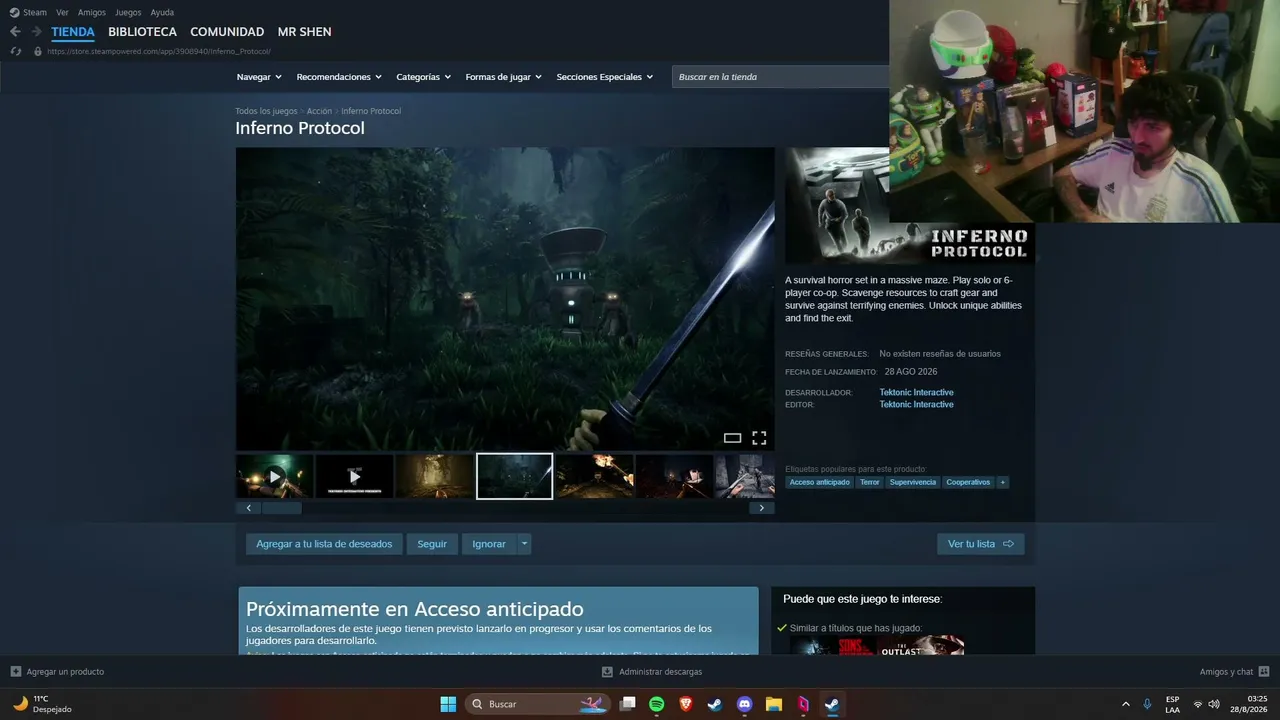Image resolution: width=1280 pixels, height=720 pixels.
Task: Click the thumbnail strip scrollbar handle
Action: pyautogui.click(x=281, y=508)
